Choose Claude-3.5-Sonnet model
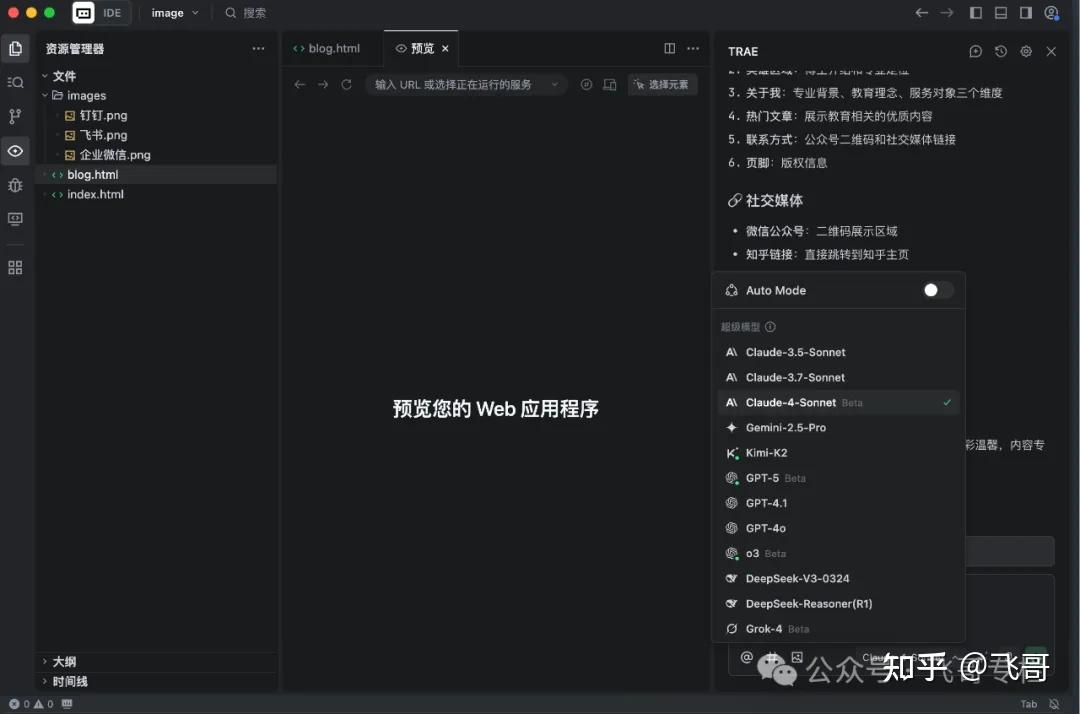This screenshot has width=1080, height=714. point(838,353)
